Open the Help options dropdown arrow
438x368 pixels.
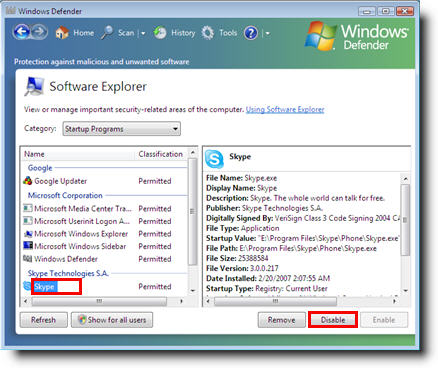[x=267, y=33]
